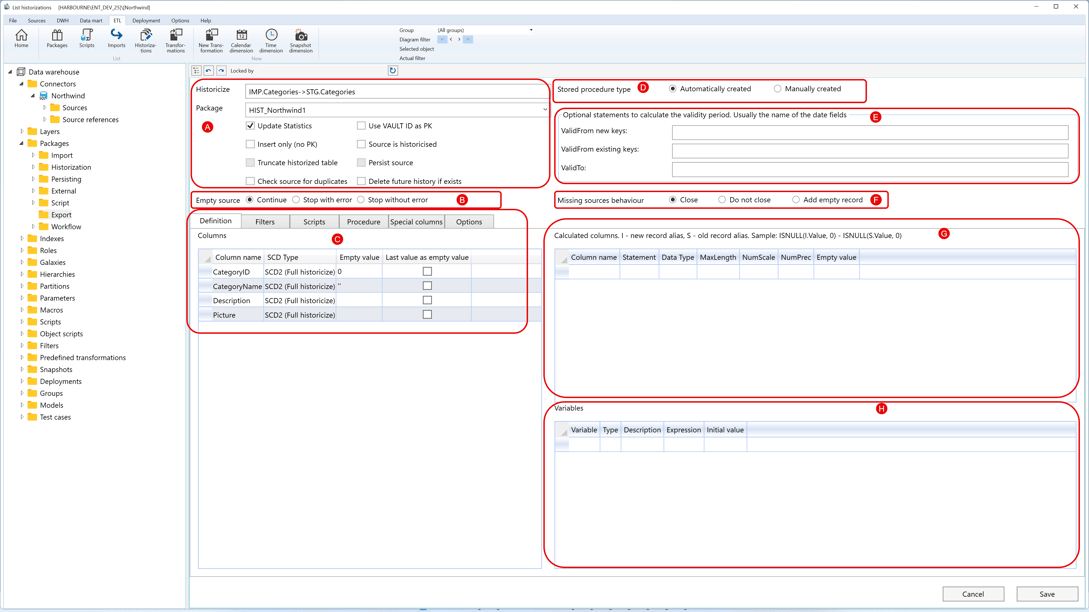Go to the previous diagram filter
Screen dimensions: 1089x612
(451, 40)
